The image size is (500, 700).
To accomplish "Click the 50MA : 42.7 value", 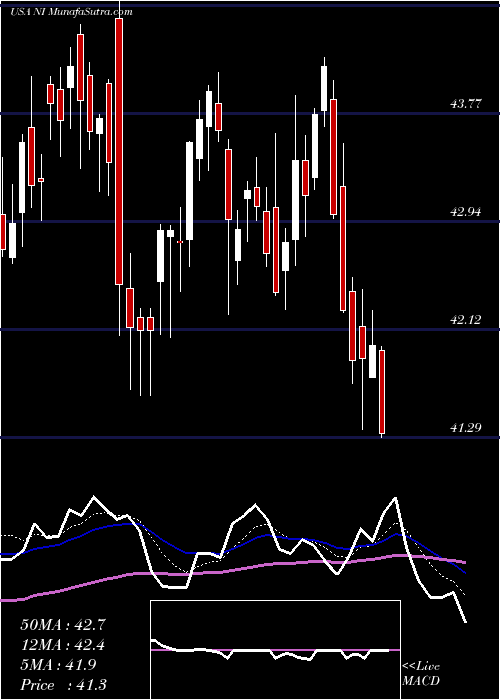I will [x=63, y=625].
